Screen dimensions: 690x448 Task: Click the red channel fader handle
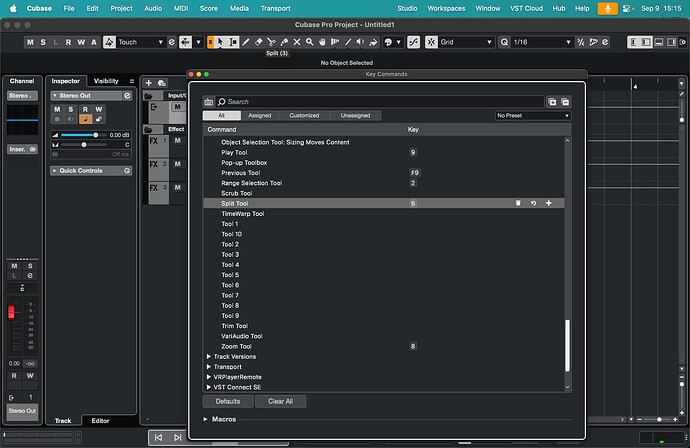pos(11,312)
